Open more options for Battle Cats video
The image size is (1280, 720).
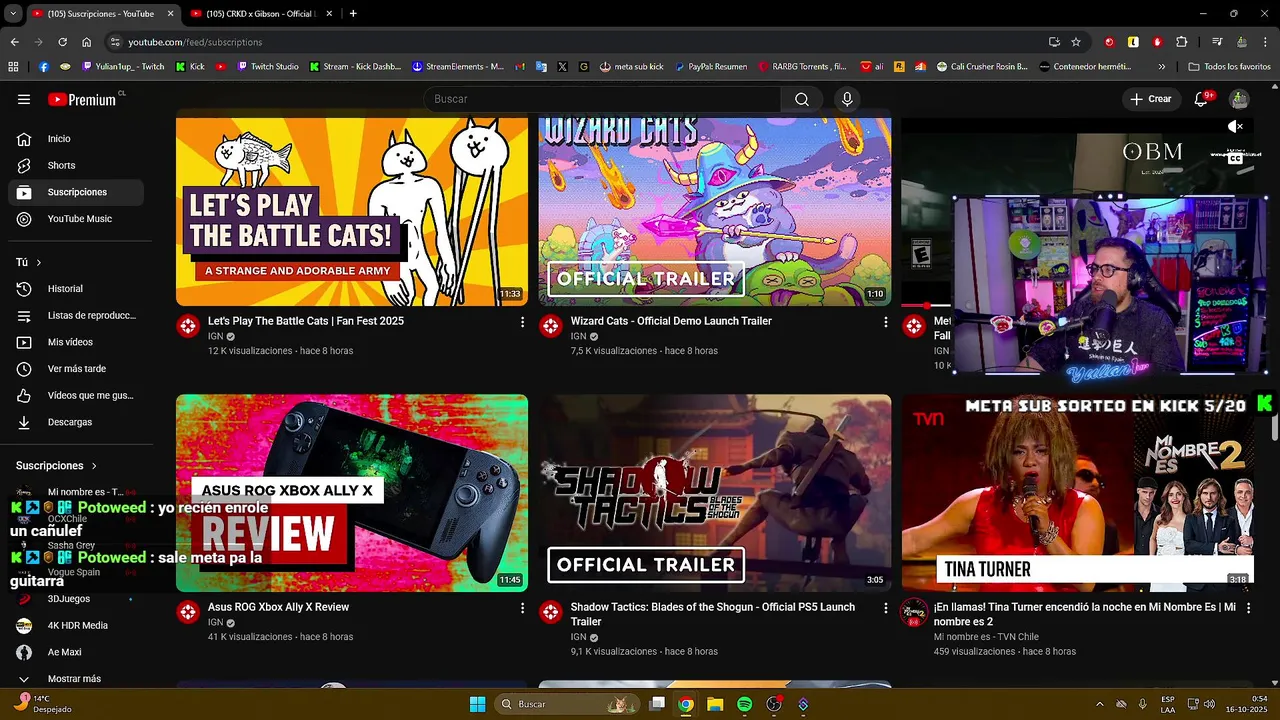tap(522, 322)
